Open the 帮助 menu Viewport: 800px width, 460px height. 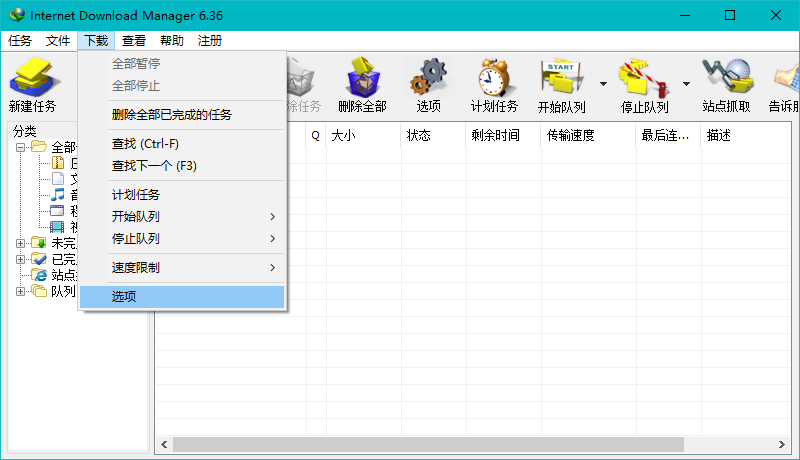(171, 41)
